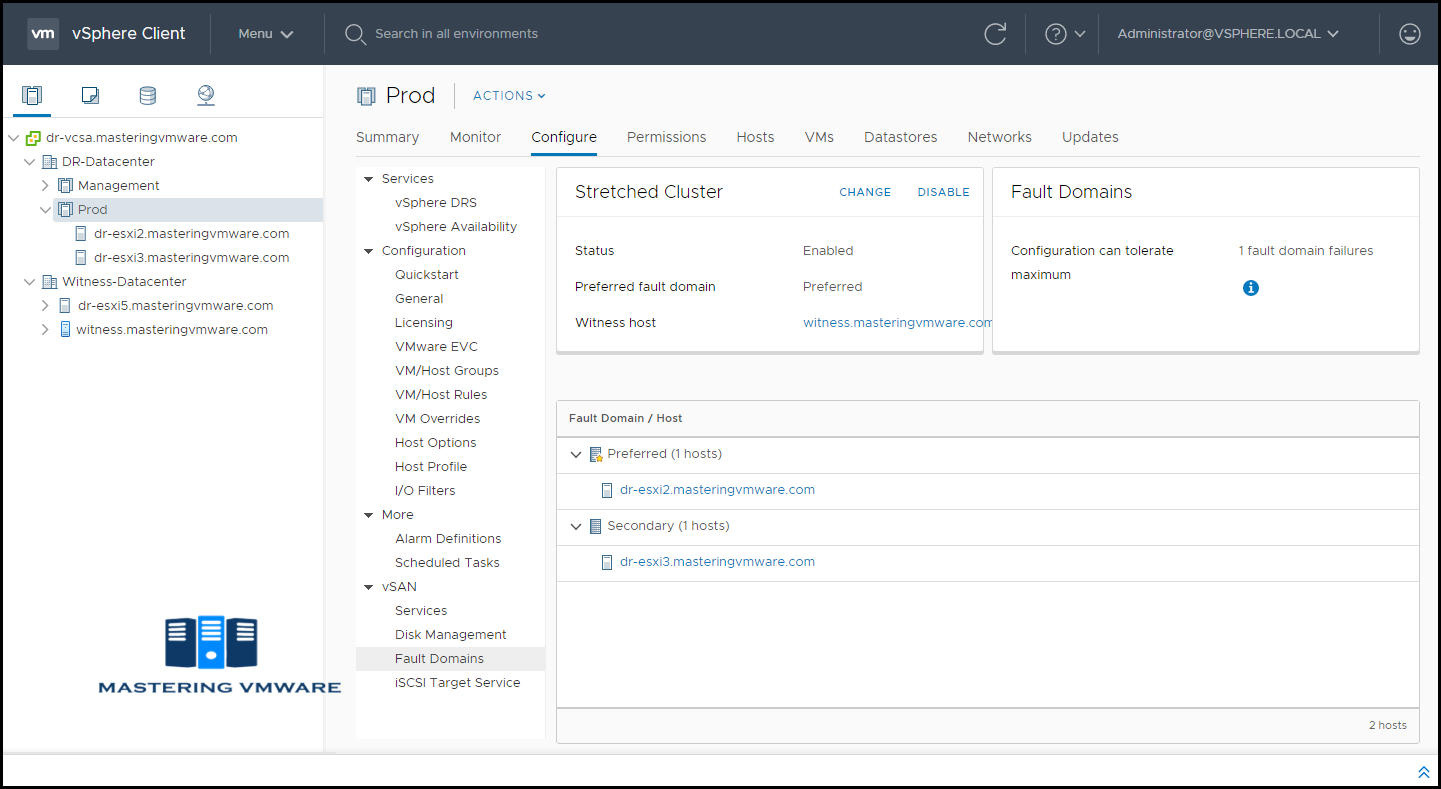The height and width of the screenshot is (789, 1441).
Task: Collapse the Prod cluster tree node
Action: [x=45, y=210]
